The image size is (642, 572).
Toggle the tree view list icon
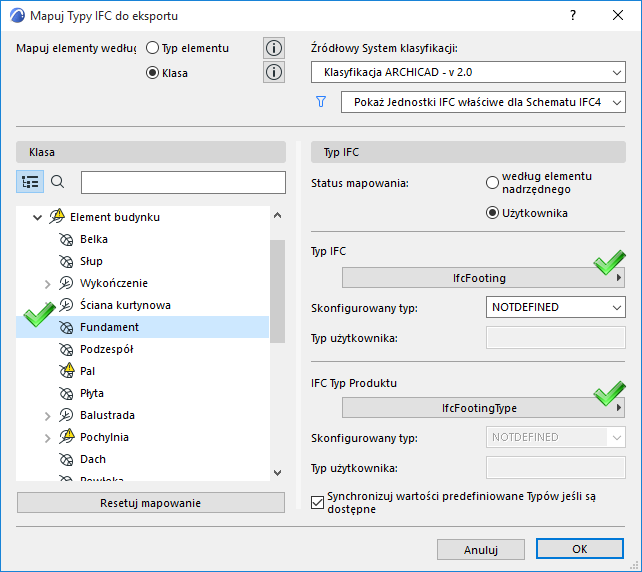(30, 181)
